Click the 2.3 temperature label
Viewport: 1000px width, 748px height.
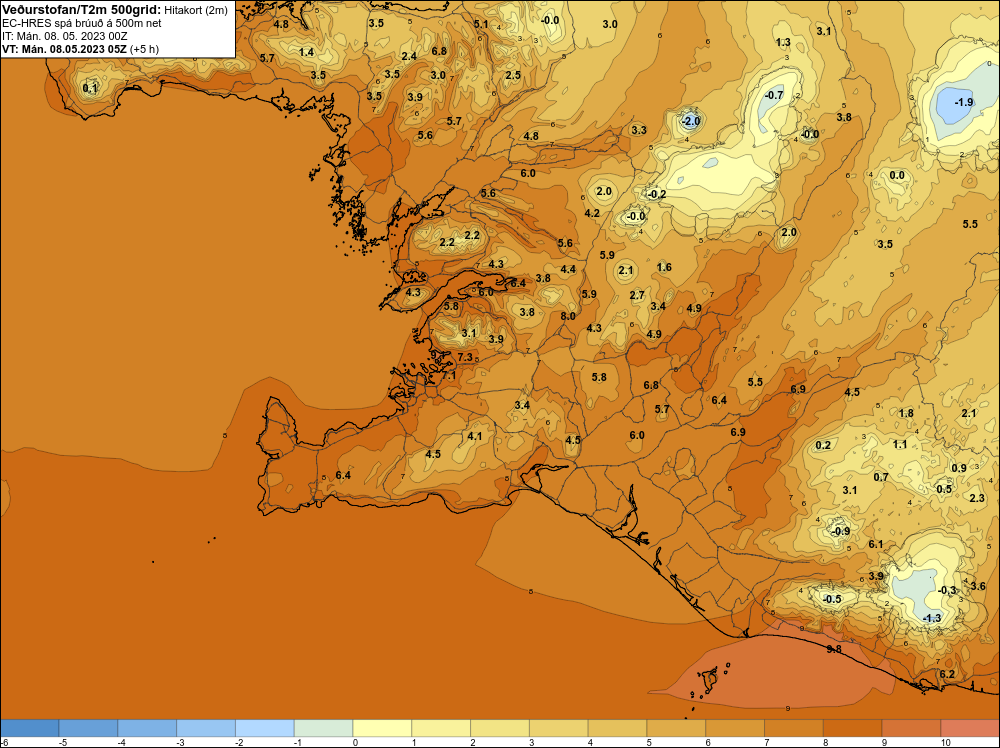(976, 498)
